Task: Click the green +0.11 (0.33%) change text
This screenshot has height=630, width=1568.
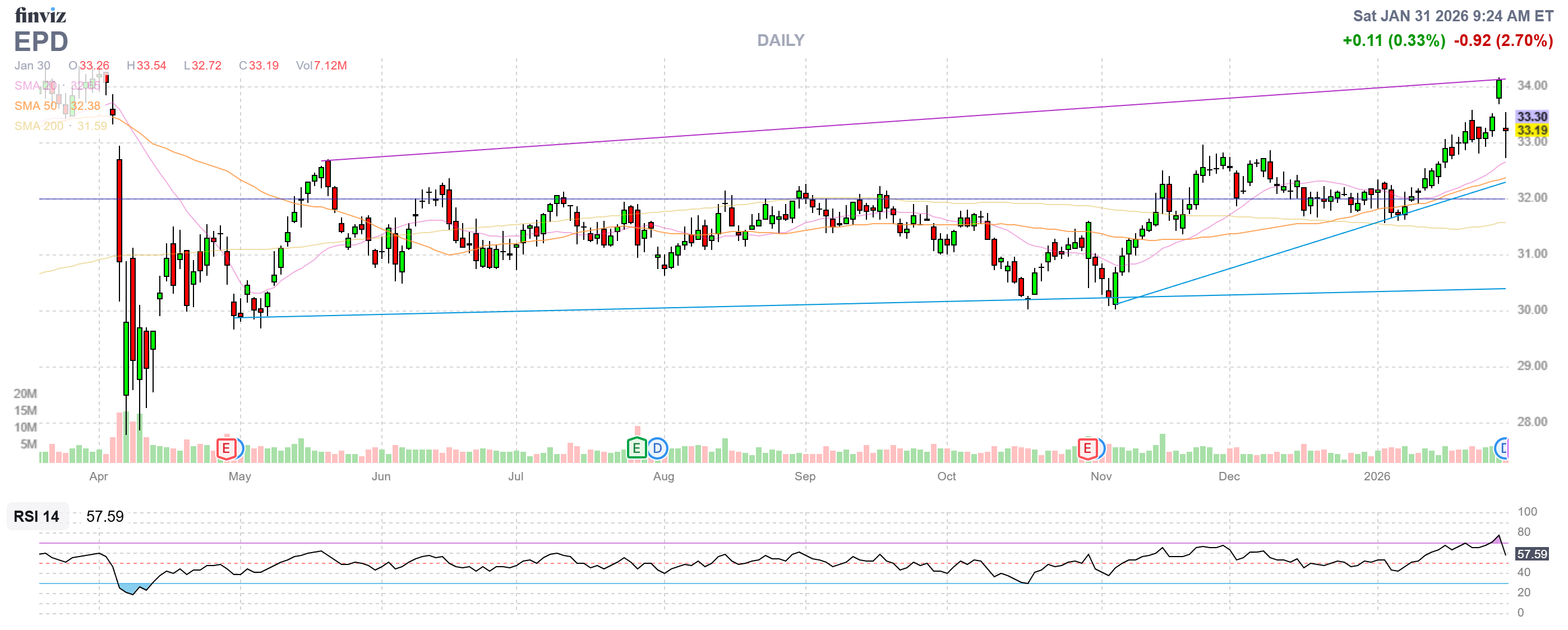Action: tap(1393, 41)
